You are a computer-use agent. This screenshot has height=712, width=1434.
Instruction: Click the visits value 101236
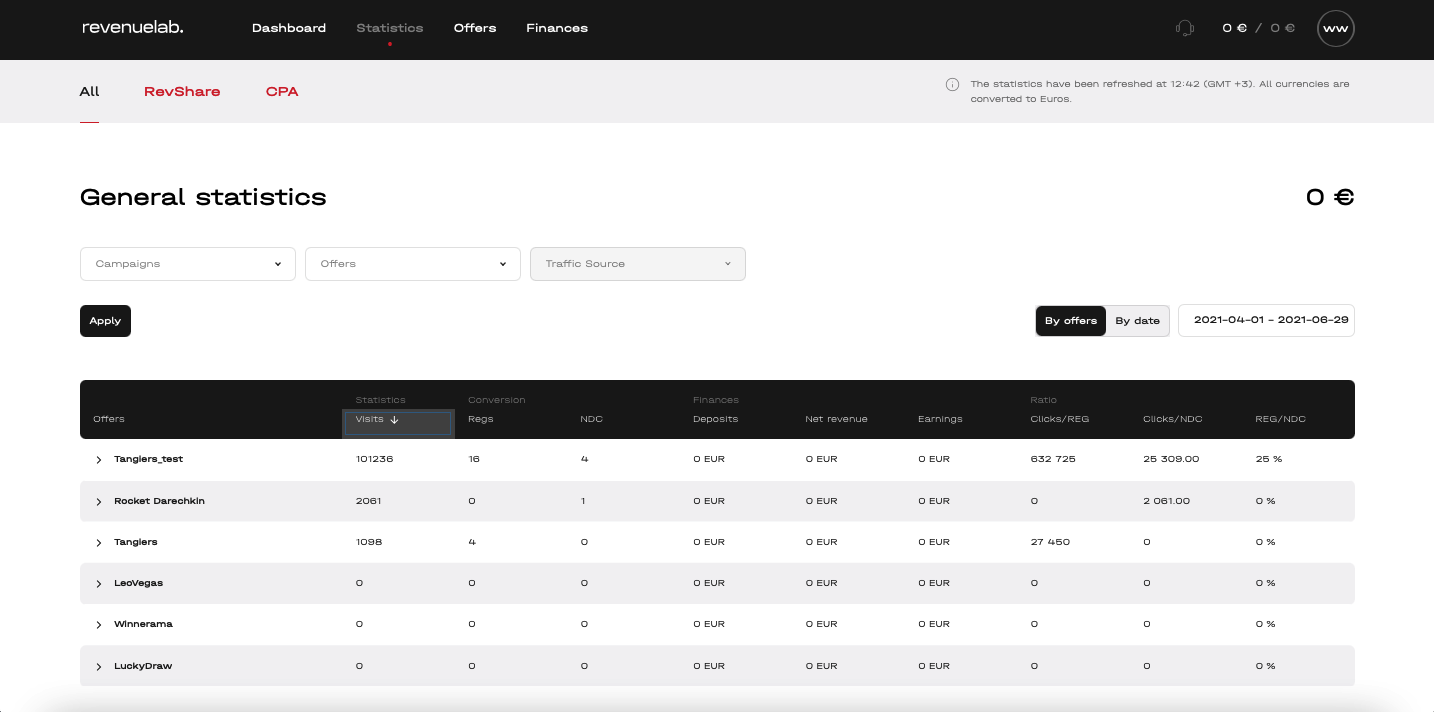click(x=373, y=459)
